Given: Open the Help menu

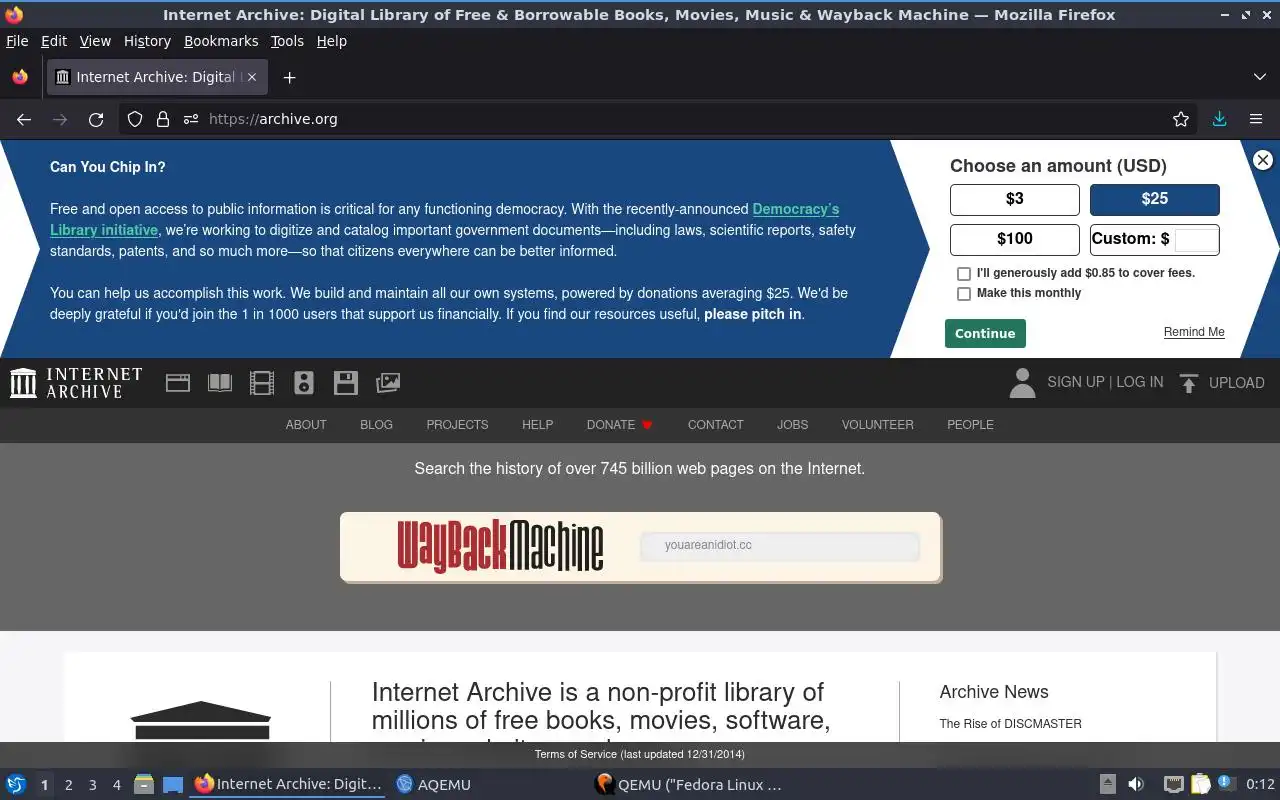Looking at the screenshot, I should [x=332, y=41].
